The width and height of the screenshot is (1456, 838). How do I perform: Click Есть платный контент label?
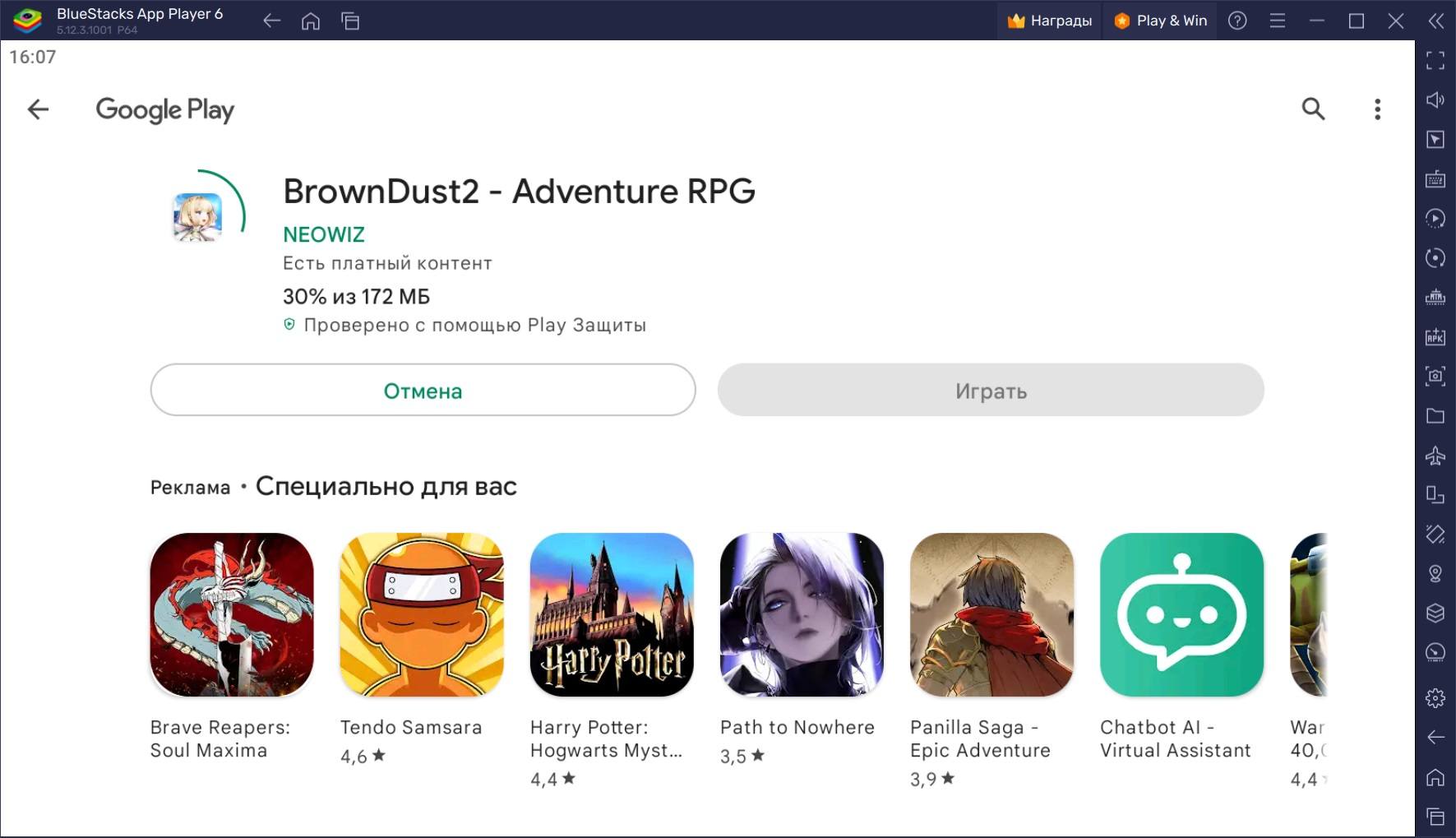[x=387, y=263]
